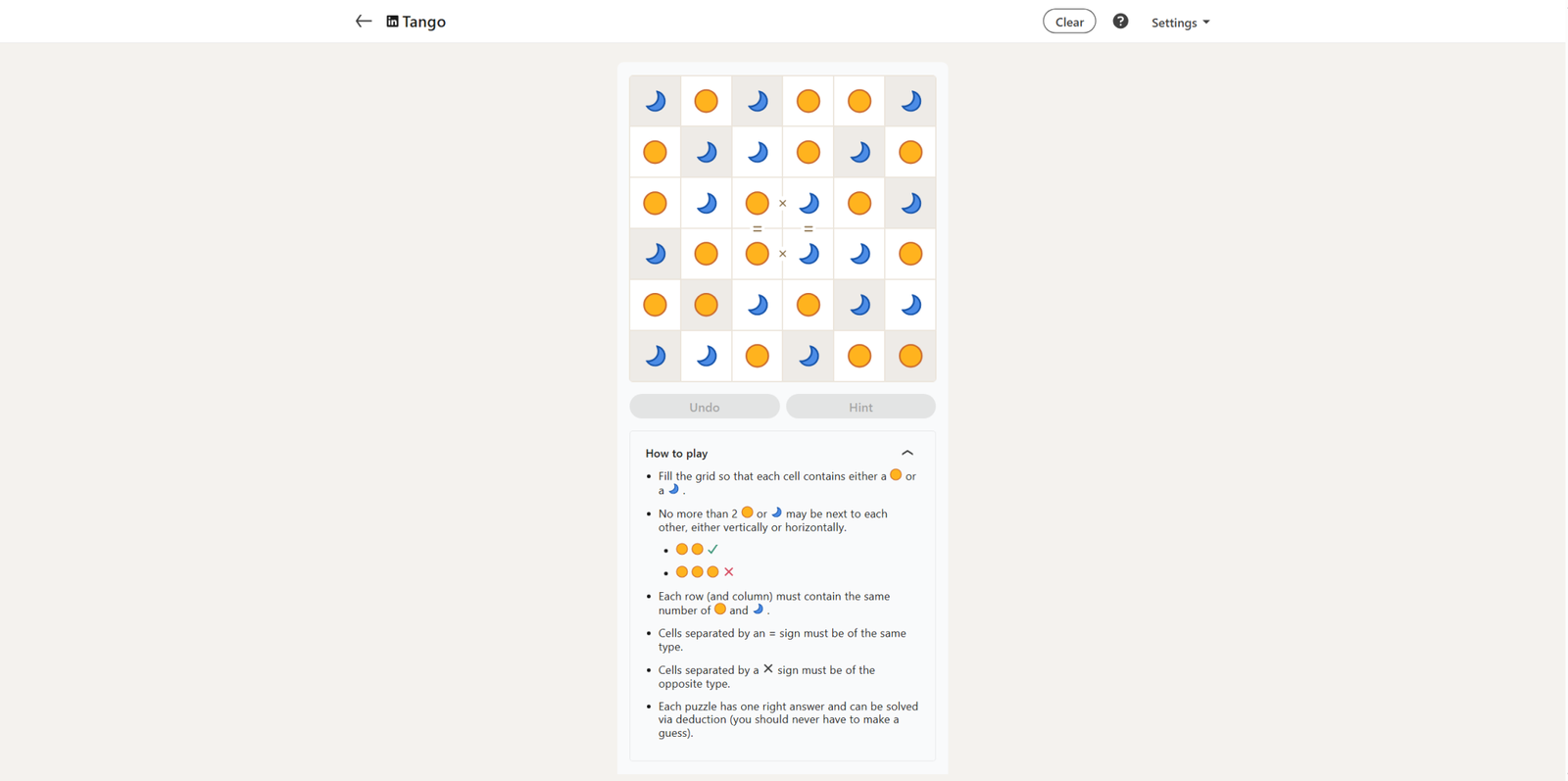The image size is (1568, 781).
Task: Click the moon in the top-left grid cell
Action: click(656, 101)
